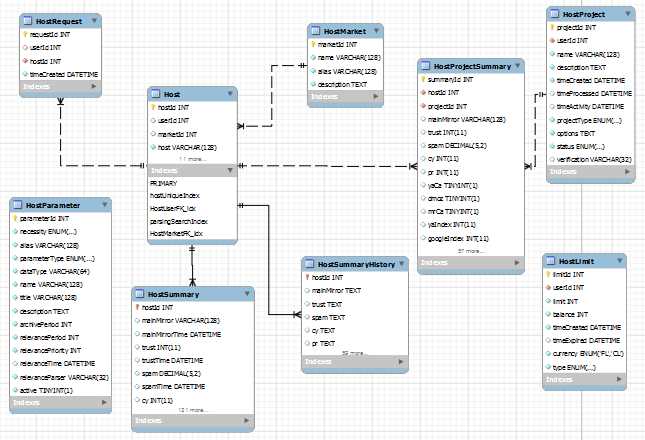Collapse the HostProject table columns

[628, 14]
